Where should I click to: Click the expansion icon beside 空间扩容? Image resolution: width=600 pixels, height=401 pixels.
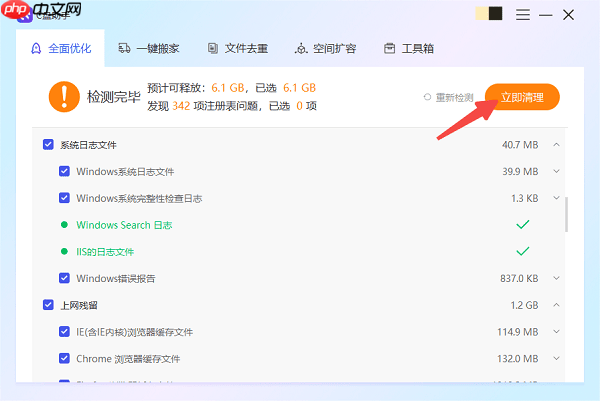tap(301, 48)
